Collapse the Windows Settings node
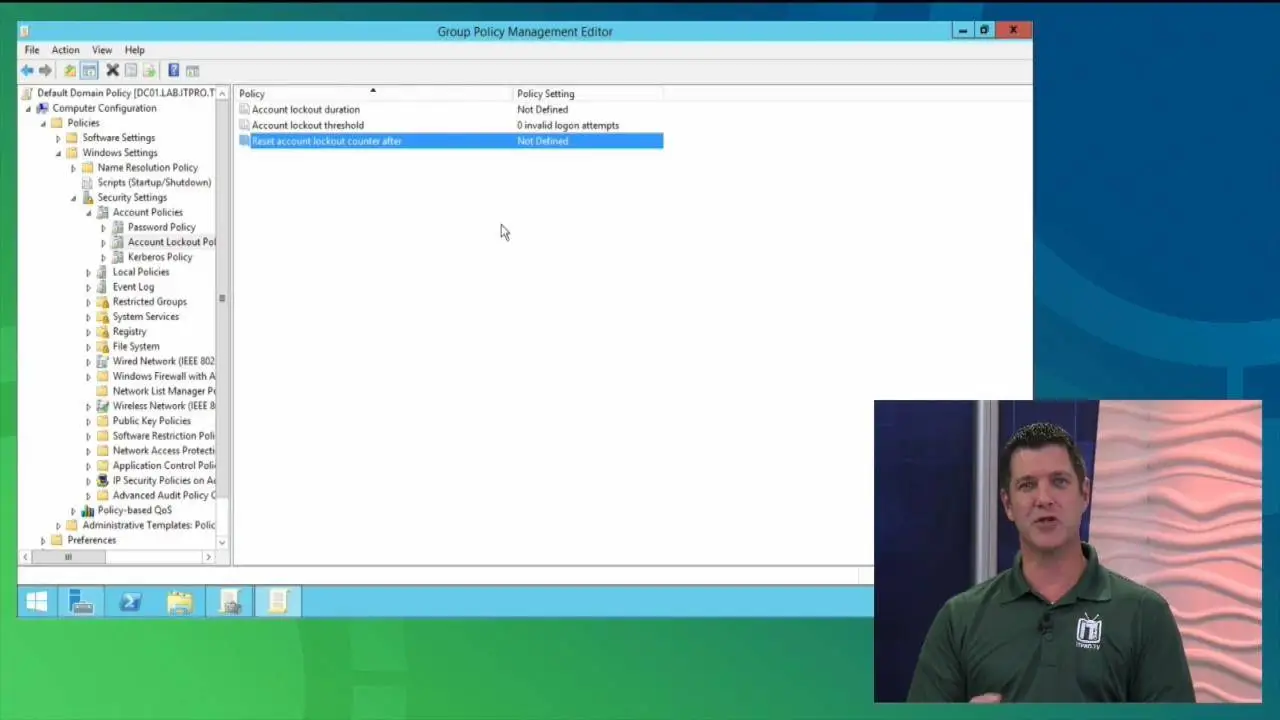The width and height of the screenshot is (1280, 720). point(58,153)
